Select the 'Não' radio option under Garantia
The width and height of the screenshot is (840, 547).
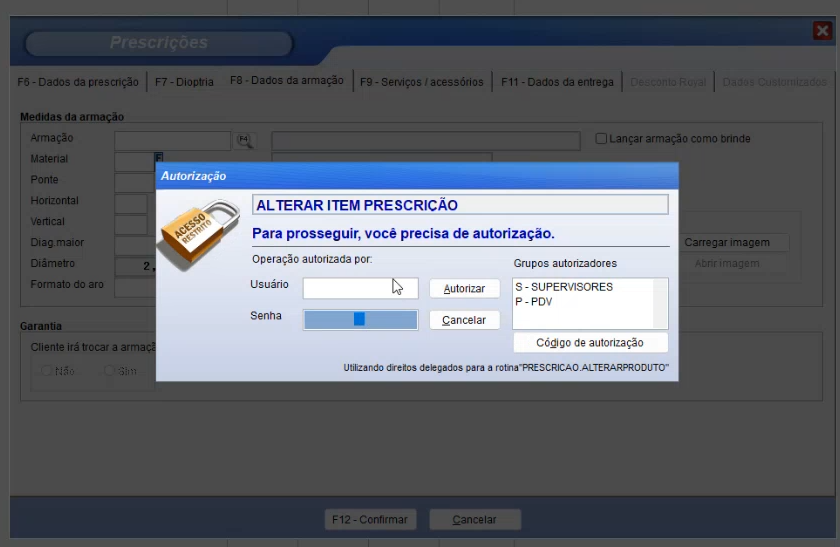(x=46, y=370)
